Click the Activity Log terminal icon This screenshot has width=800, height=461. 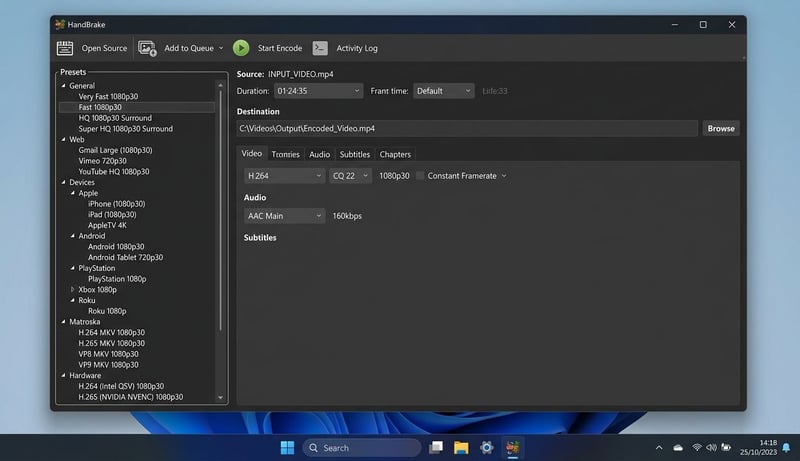(320, 48)
